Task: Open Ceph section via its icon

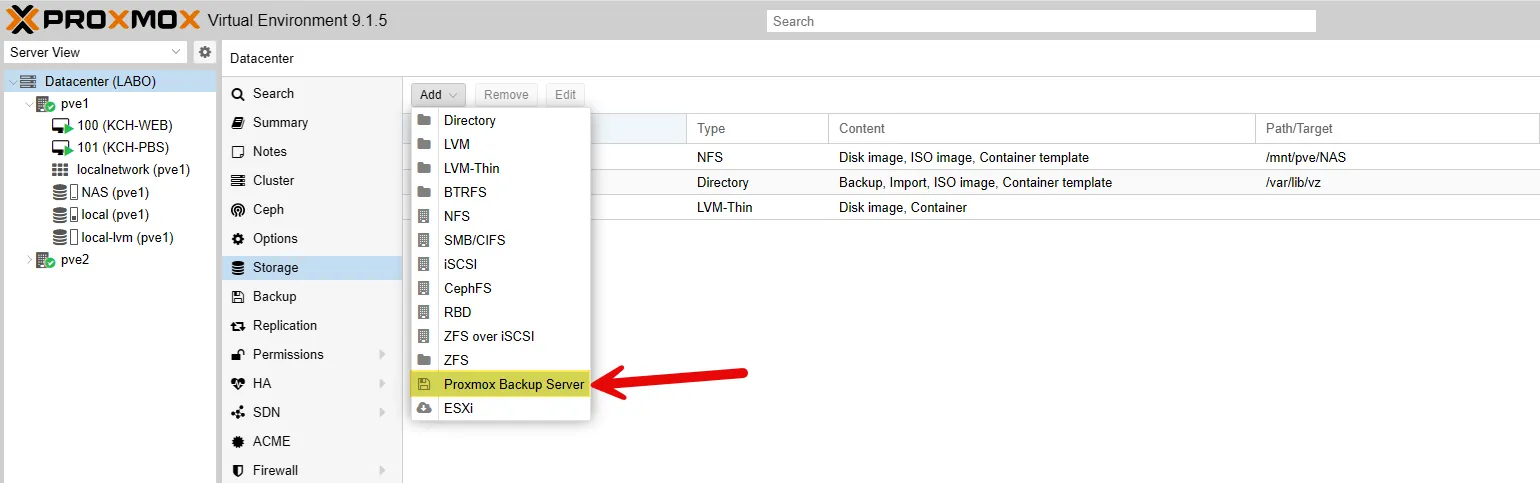Action: coord(237,210)
